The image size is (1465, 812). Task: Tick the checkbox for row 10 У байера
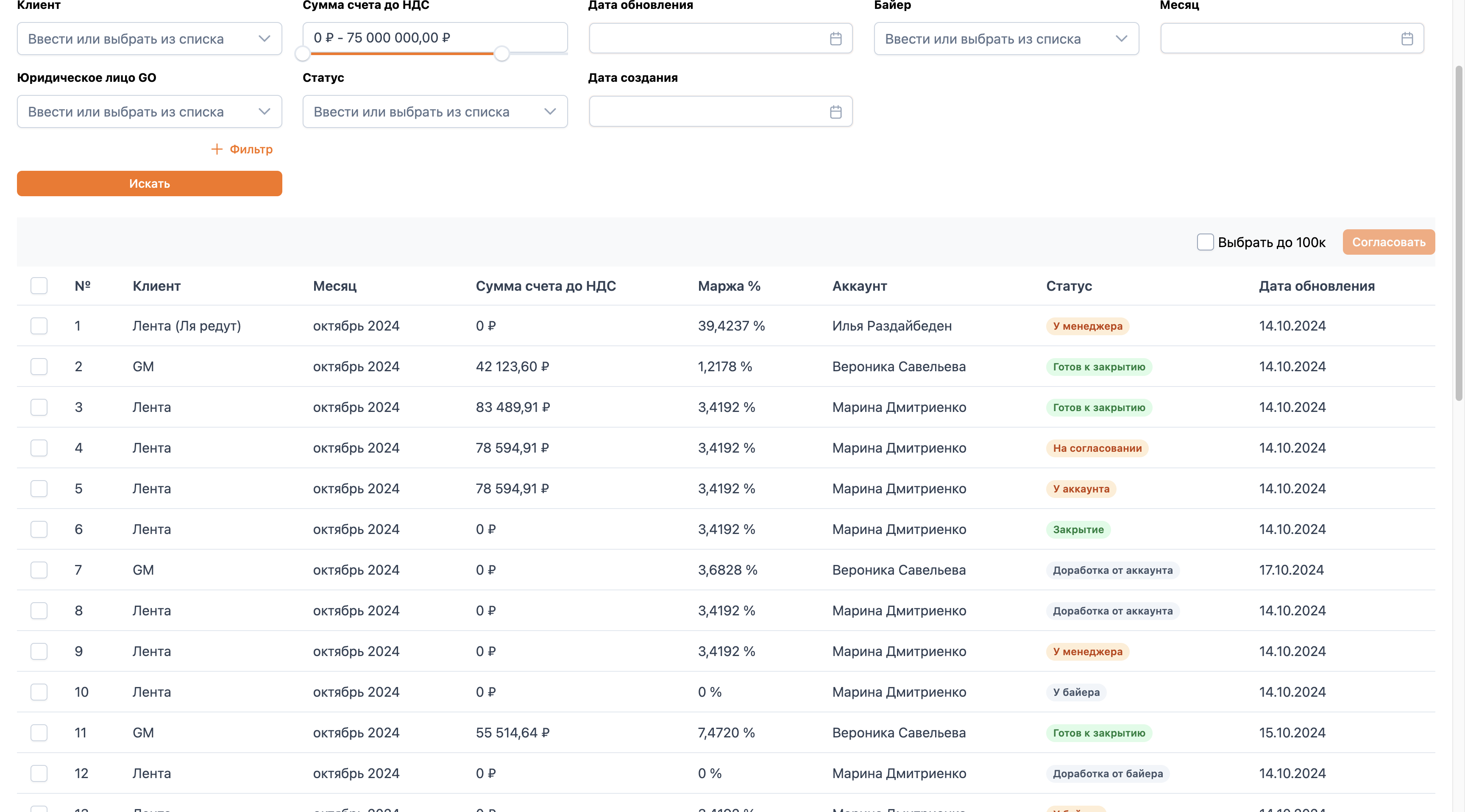click(39, 692)
